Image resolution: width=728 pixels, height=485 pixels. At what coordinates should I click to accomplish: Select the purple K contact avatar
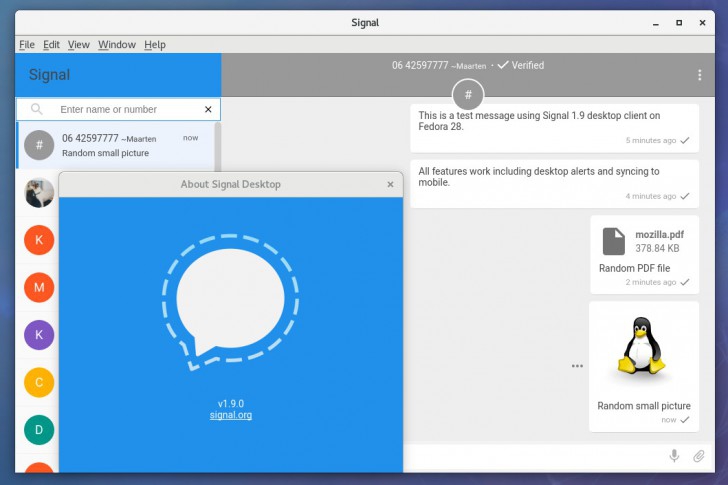39,335
